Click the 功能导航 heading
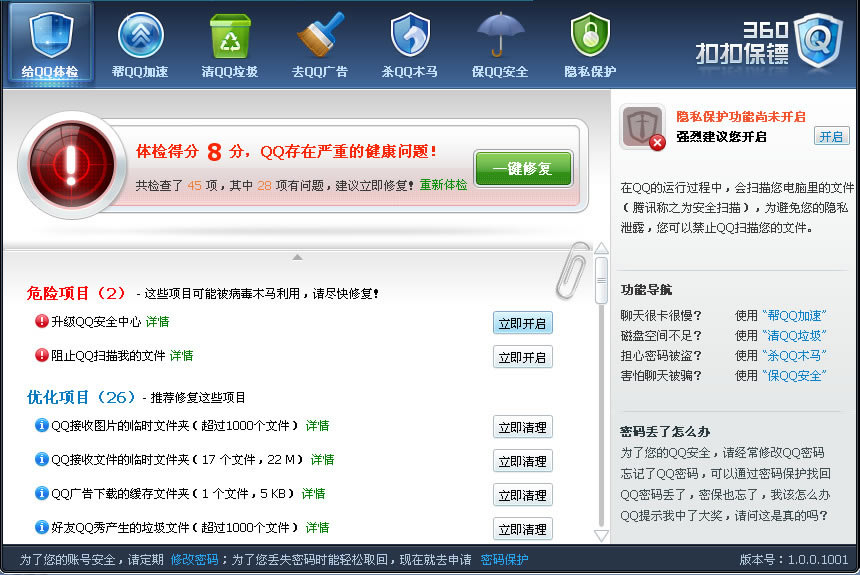 [646, 290]
